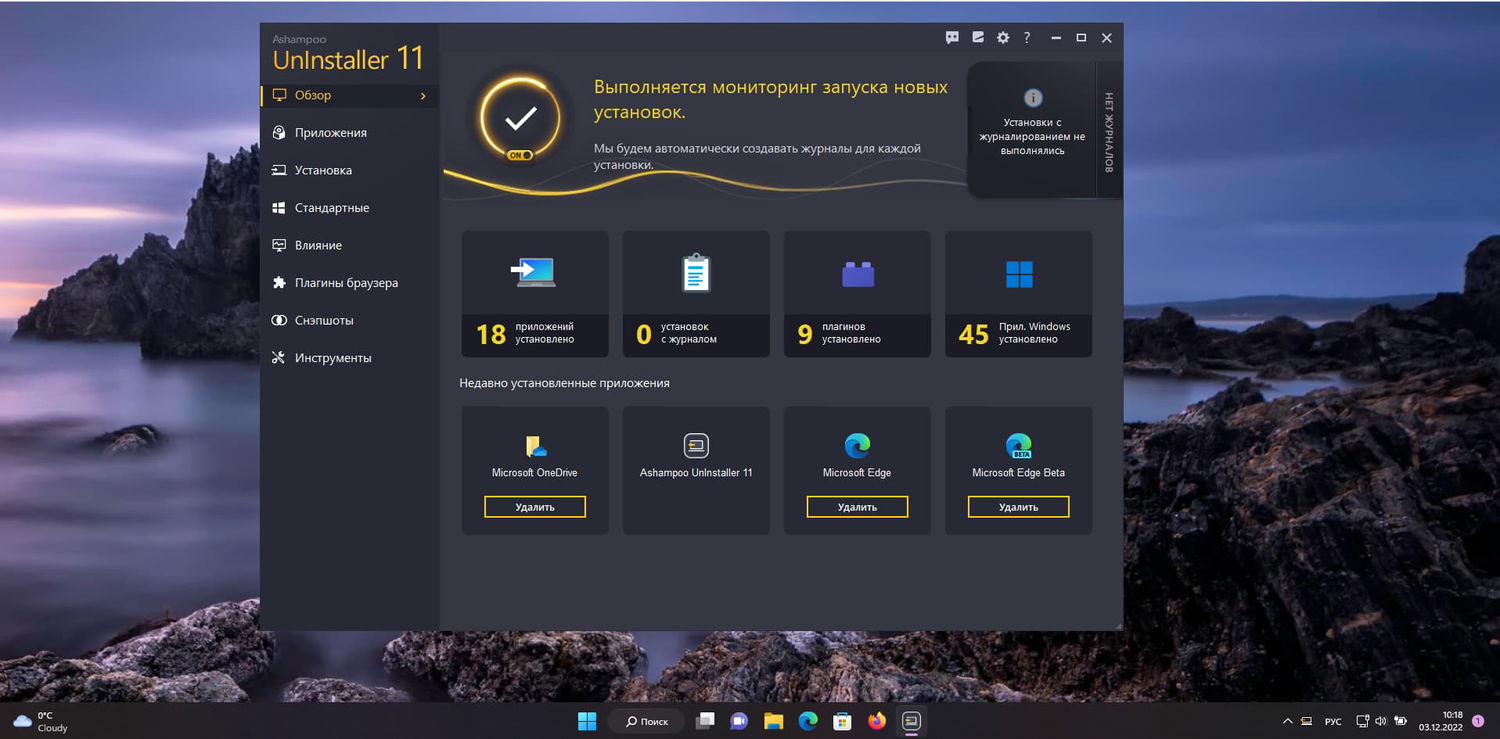Open Microsoft Store from the taskbar

842,721
